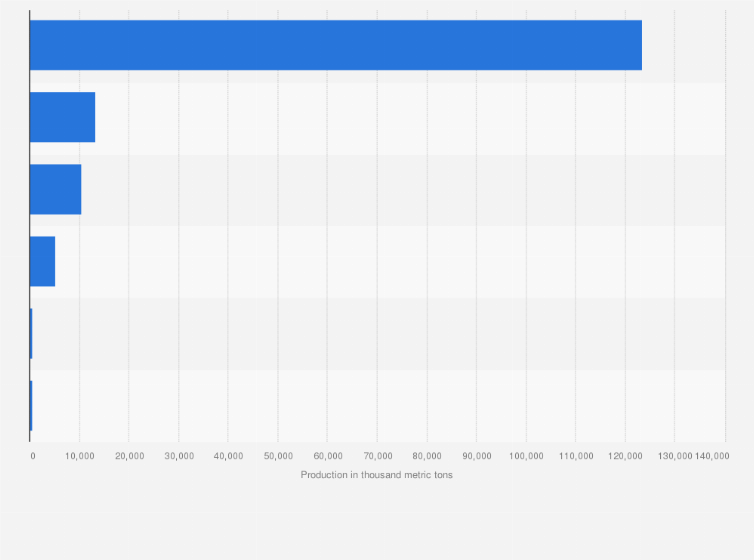This screenshot has width=754, height=560.
Task: Click the '80,000' axis label
Action: coord(427,456)
